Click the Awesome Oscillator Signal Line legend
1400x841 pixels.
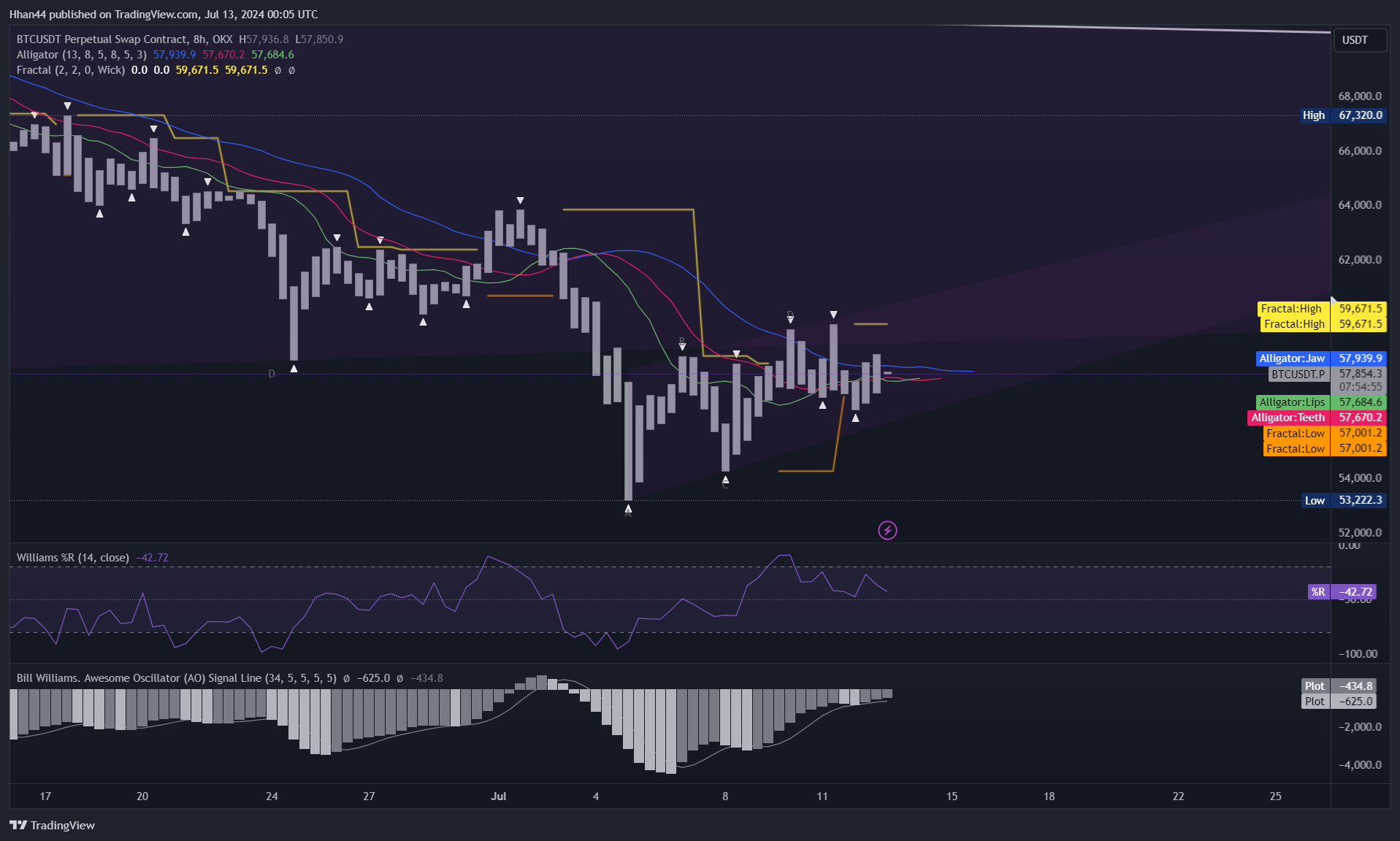(x=177, y=678)
